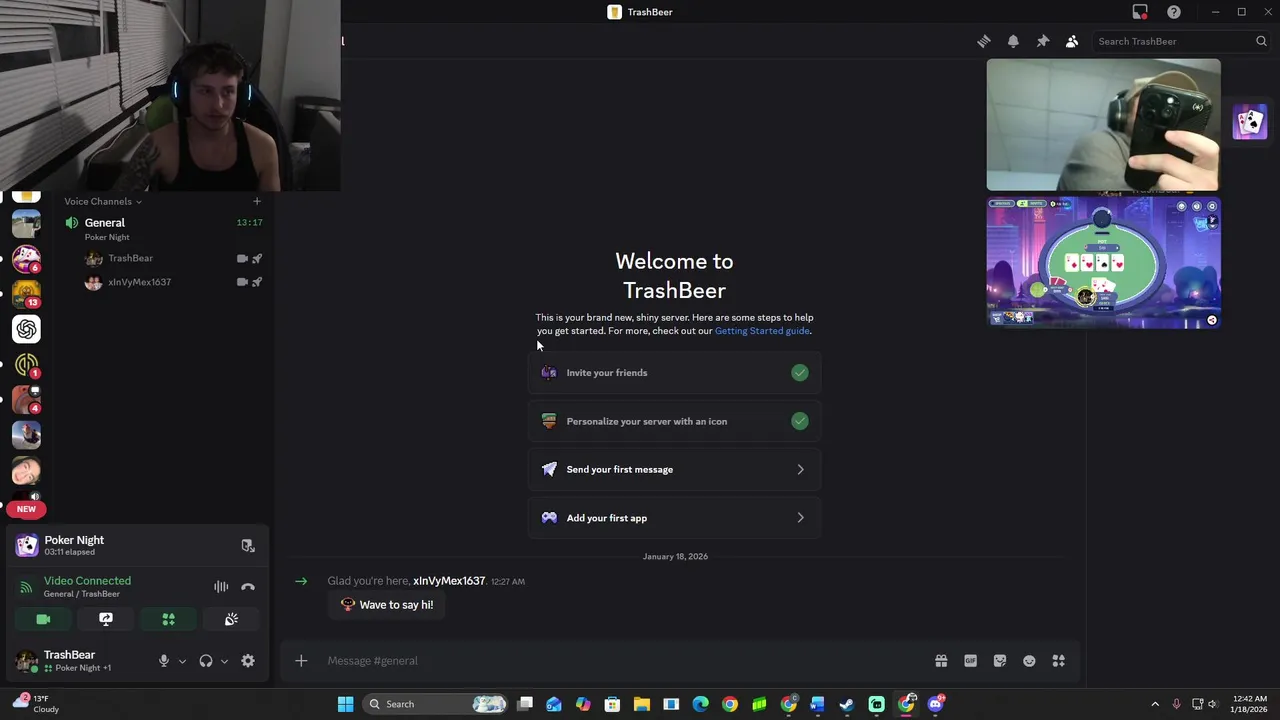Open the server with 6 notifications
The image size is (1280, 720).
[26, 258]
